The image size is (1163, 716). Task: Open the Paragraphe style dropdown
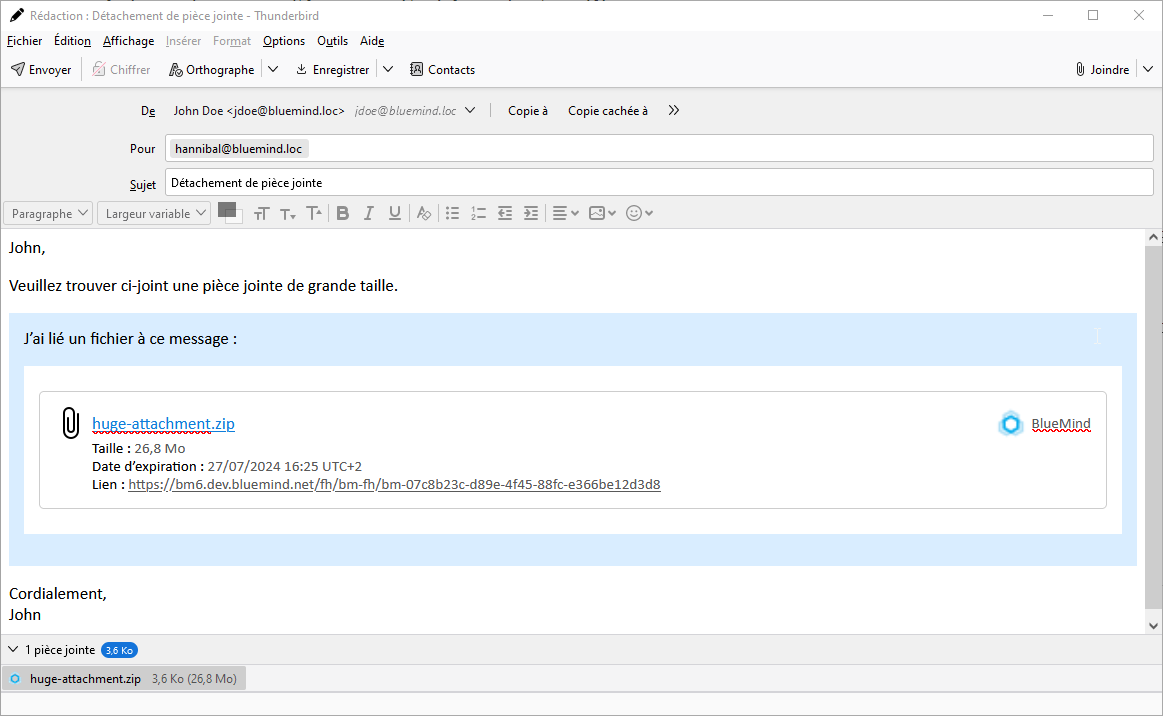(x=50, y=213)
